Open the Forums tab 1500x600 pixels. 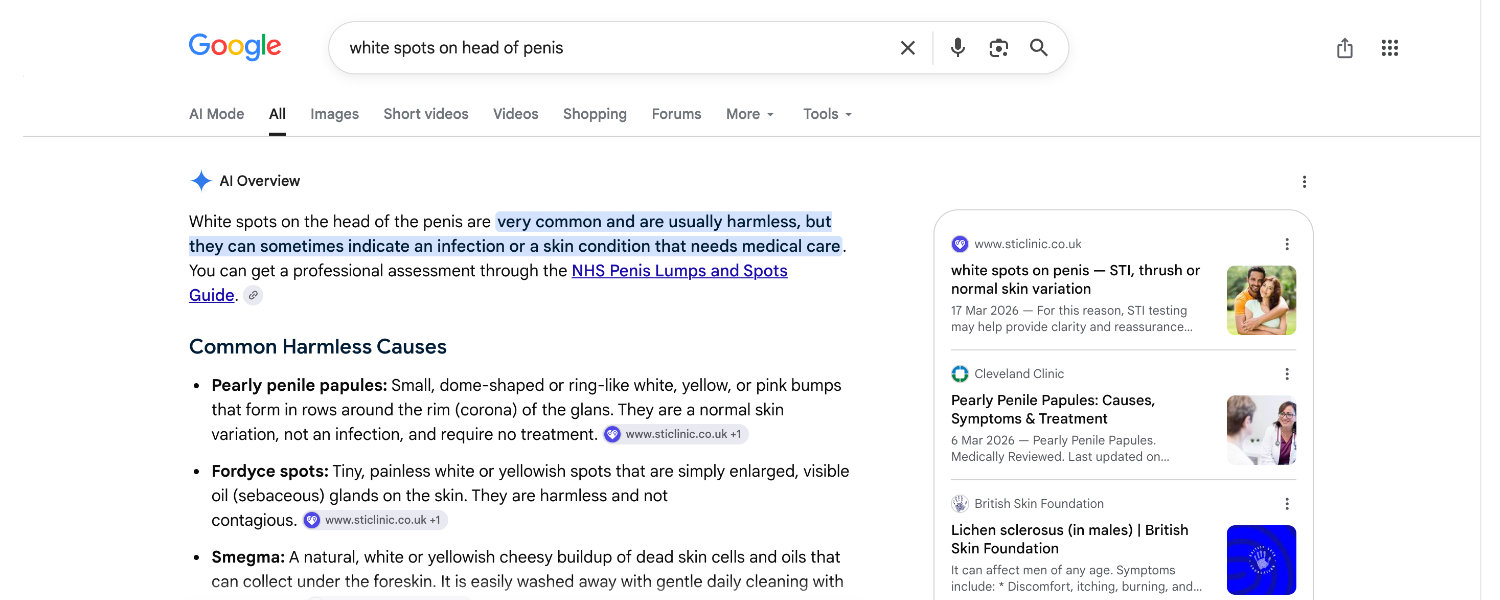677,114
